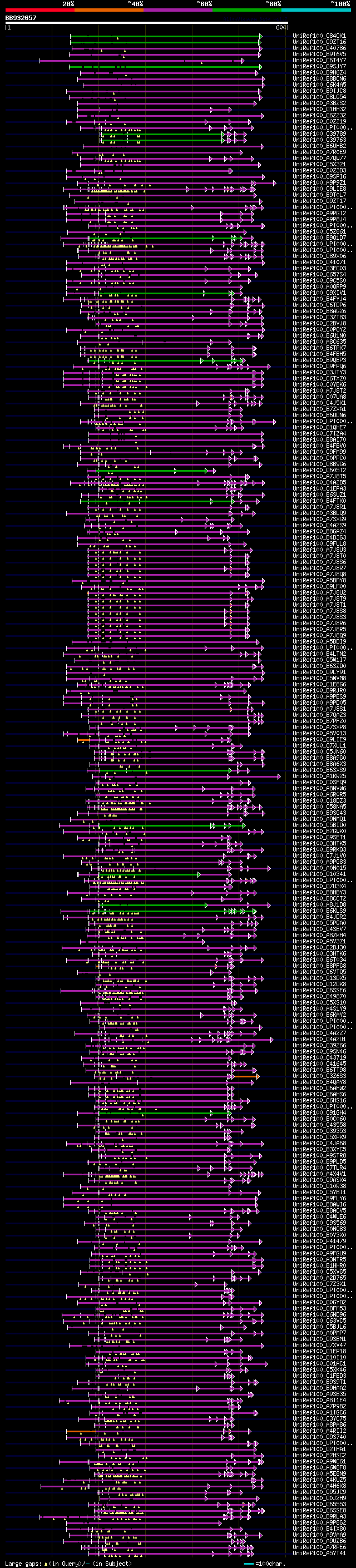Select label UniRef100_C5BID0
The height and width of the screenshot is (1568, 356).
319,825
